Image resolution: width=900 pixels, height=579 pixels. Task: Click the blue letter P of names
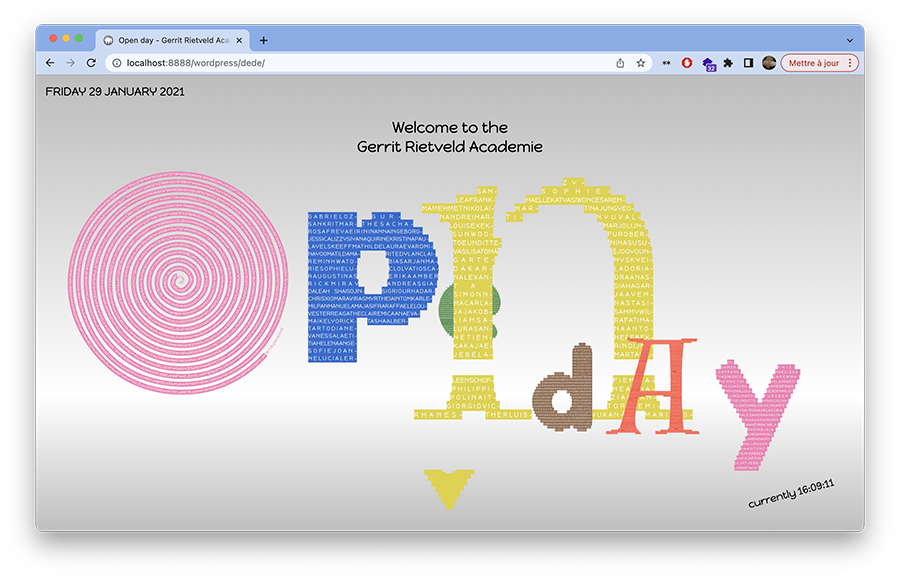pos(373,286)
